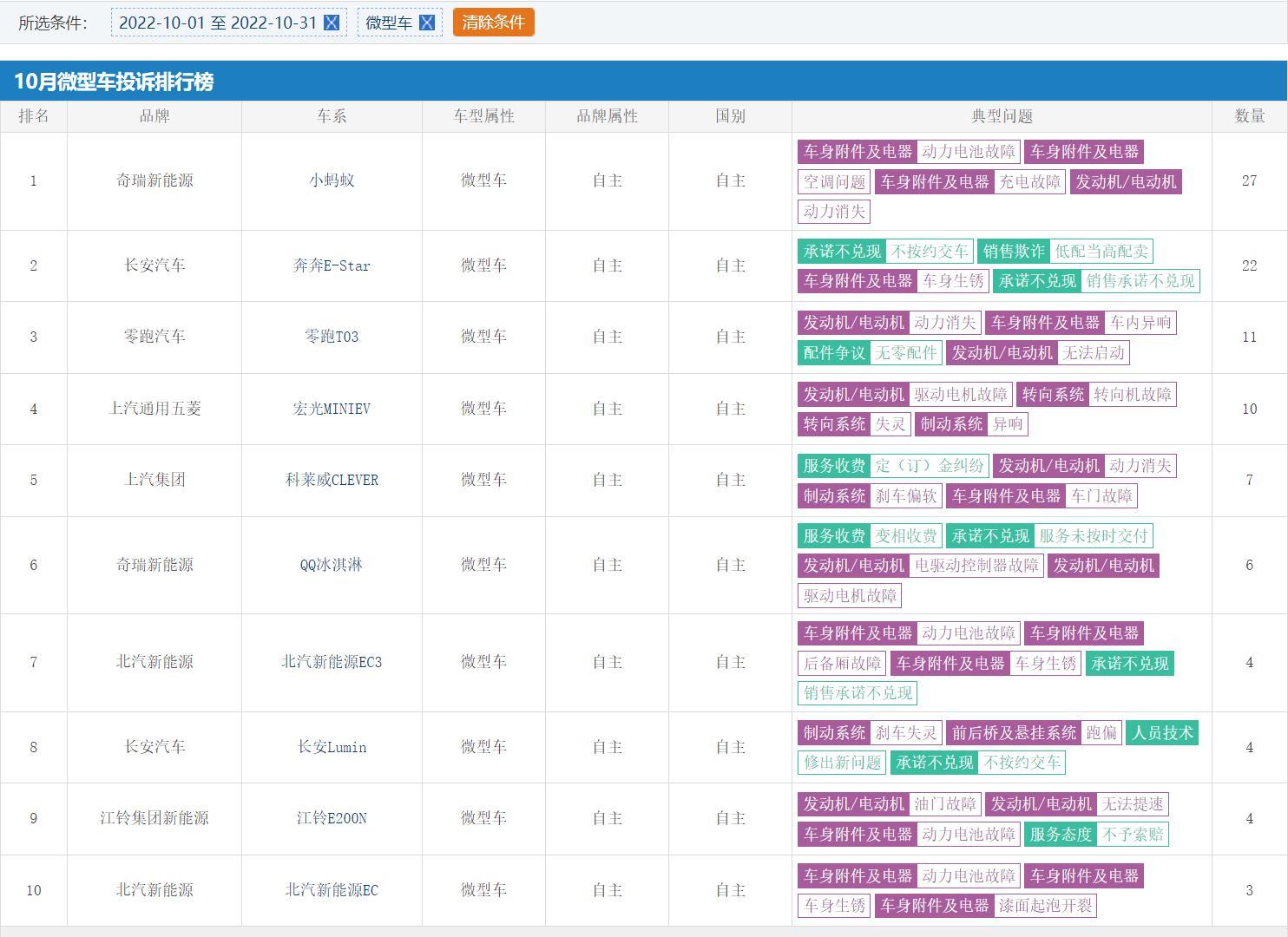Click the 销售欺诈 tag
Viewport: 1288px width, 937px height.
pos(1014,252)
